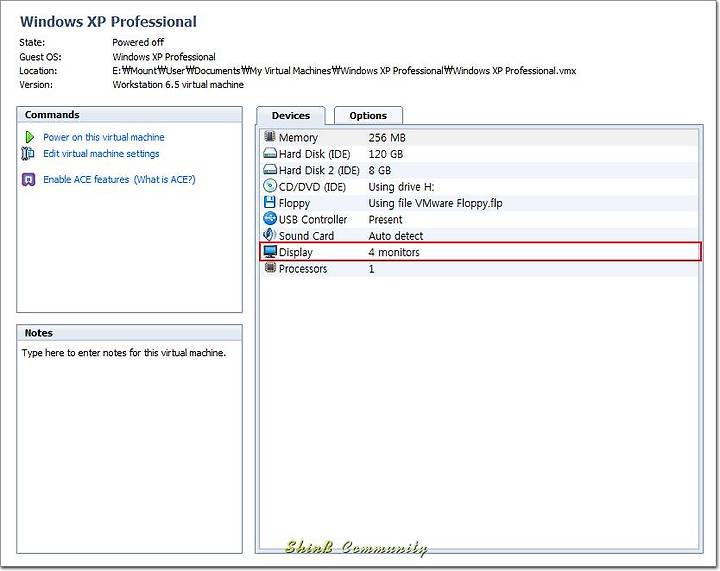This screenshot has height=571, width=720.
Task: Click the green Power on play icon
Action: [29, 137]
